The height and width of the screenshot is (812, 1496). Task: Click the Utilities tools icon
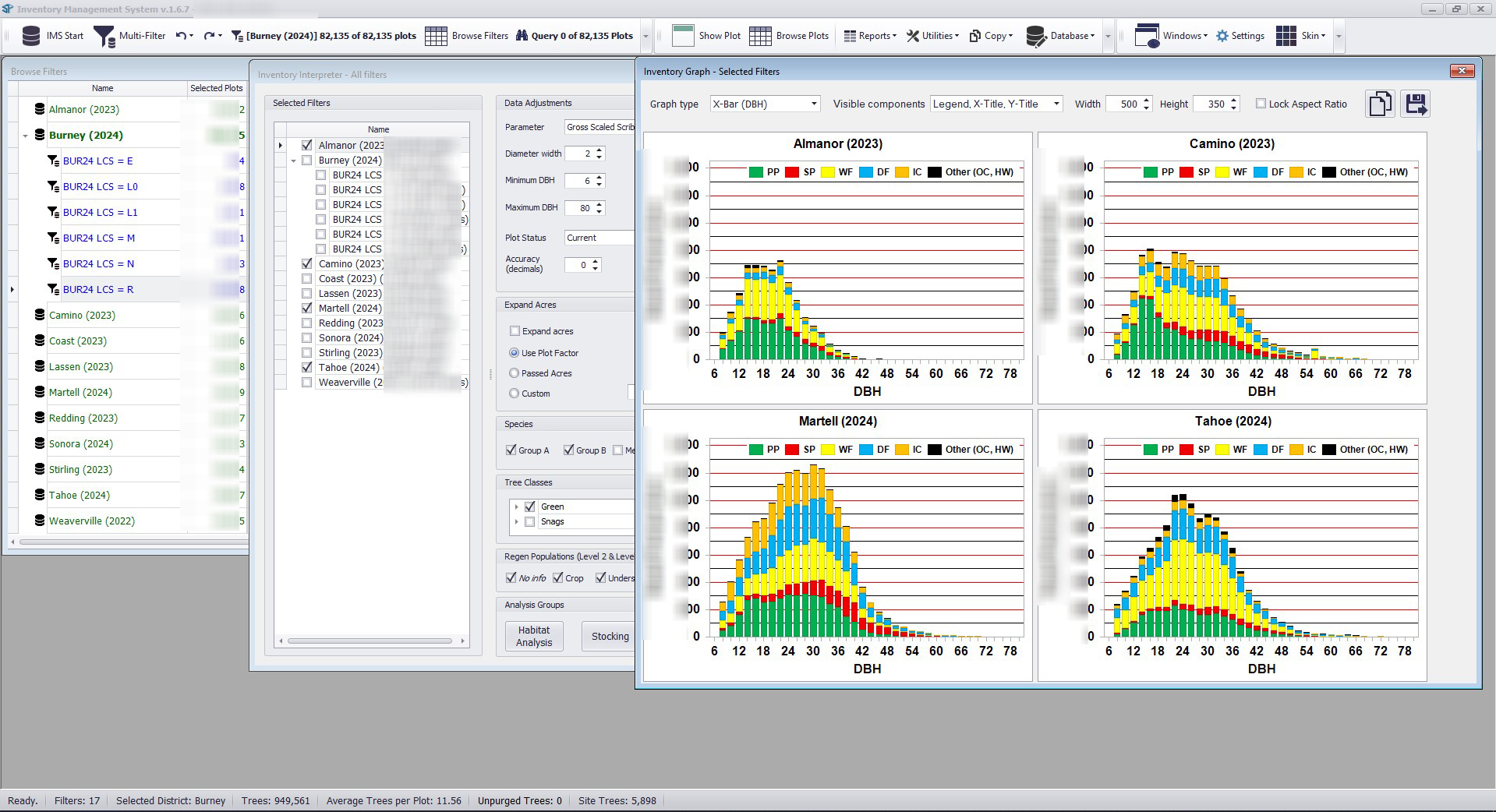912,36
